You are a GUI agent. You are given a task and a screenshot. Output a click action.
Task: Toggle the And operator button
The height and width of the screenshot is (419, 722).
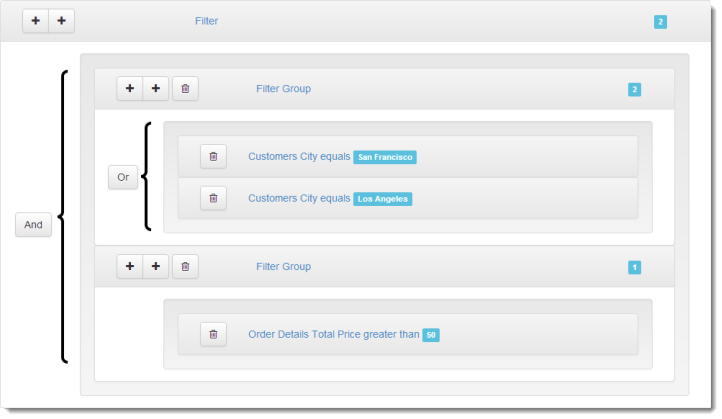point(33,225)
